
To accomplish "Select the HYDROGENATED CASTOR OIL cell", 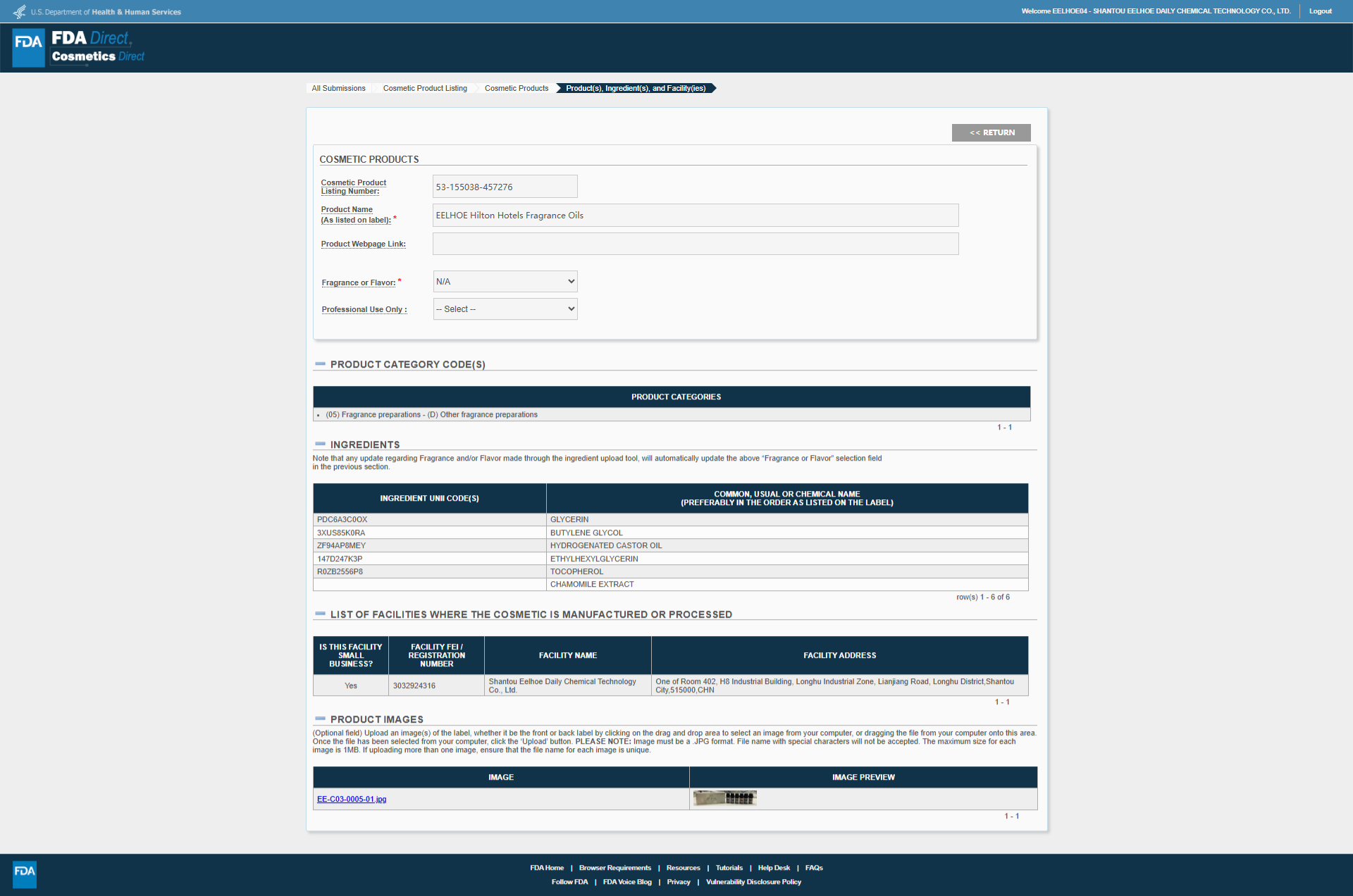I will (x=787, y=546).
